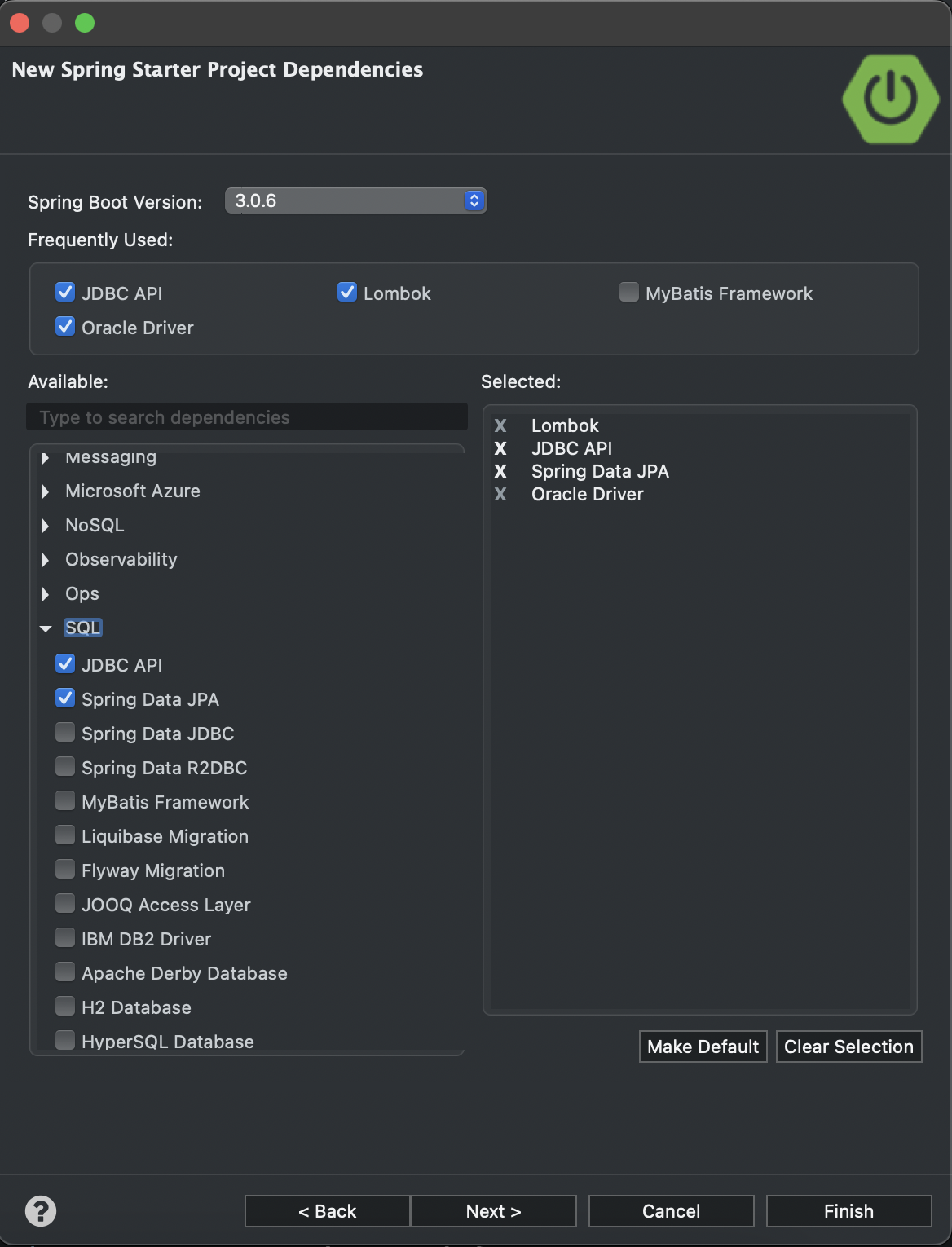Close the dialog with red window button
The height and width of the screenshot is (1247, 952).
(x=20, y=23)
